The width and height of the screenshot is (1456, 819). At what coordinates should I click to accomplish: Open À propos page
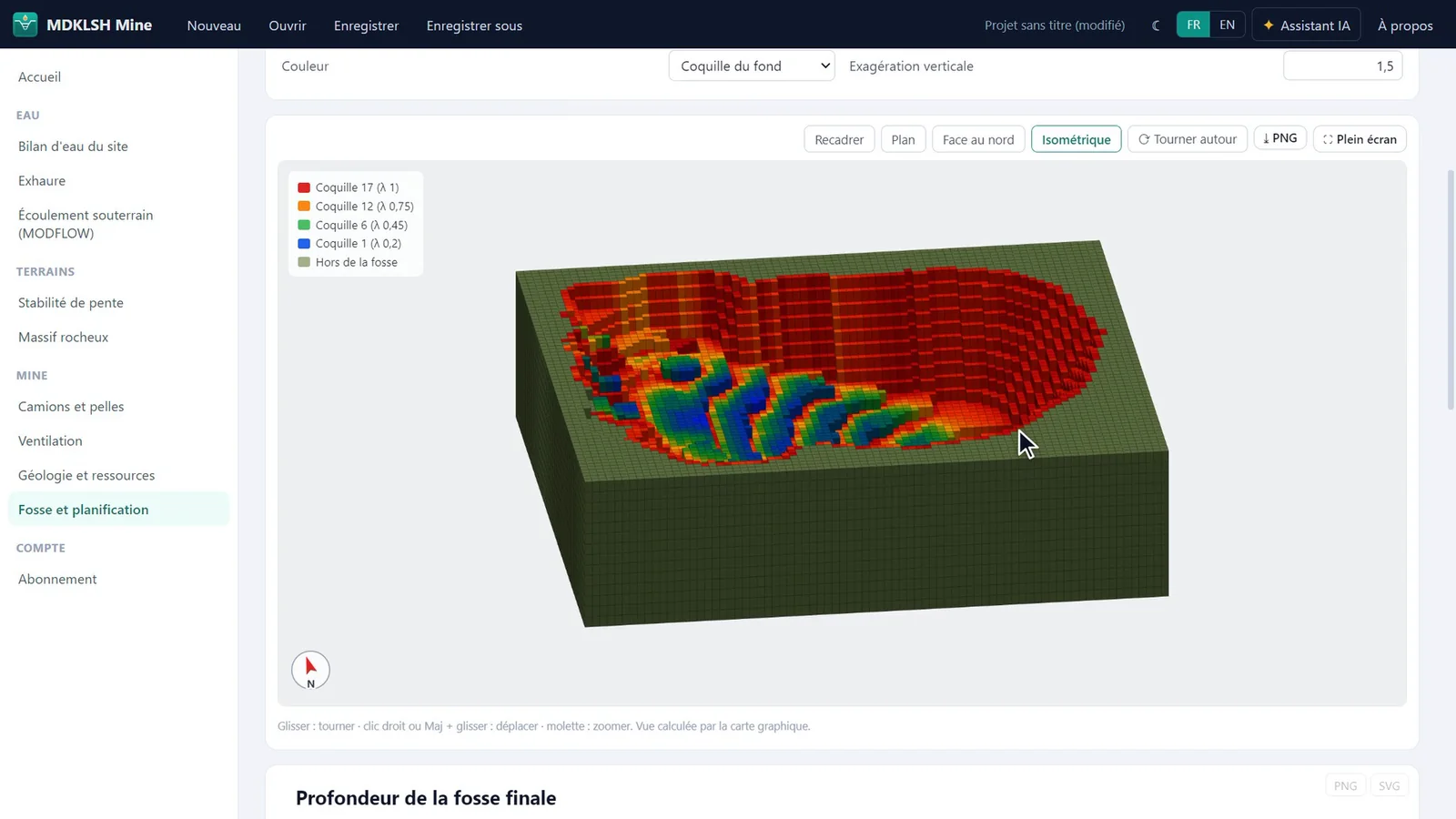pos(1405,25)
